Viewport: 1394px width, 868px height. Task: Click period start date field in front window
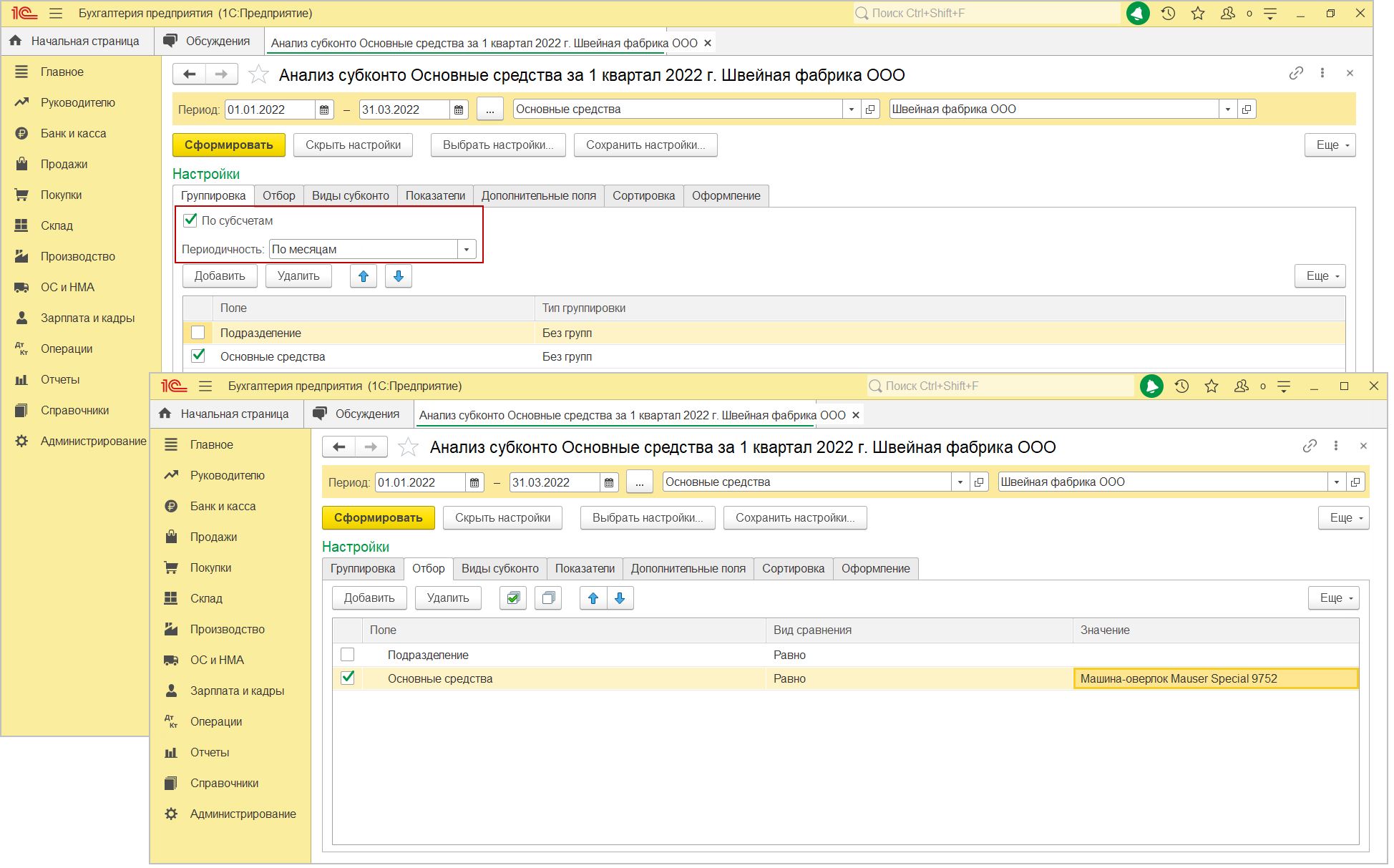point(421,483)
